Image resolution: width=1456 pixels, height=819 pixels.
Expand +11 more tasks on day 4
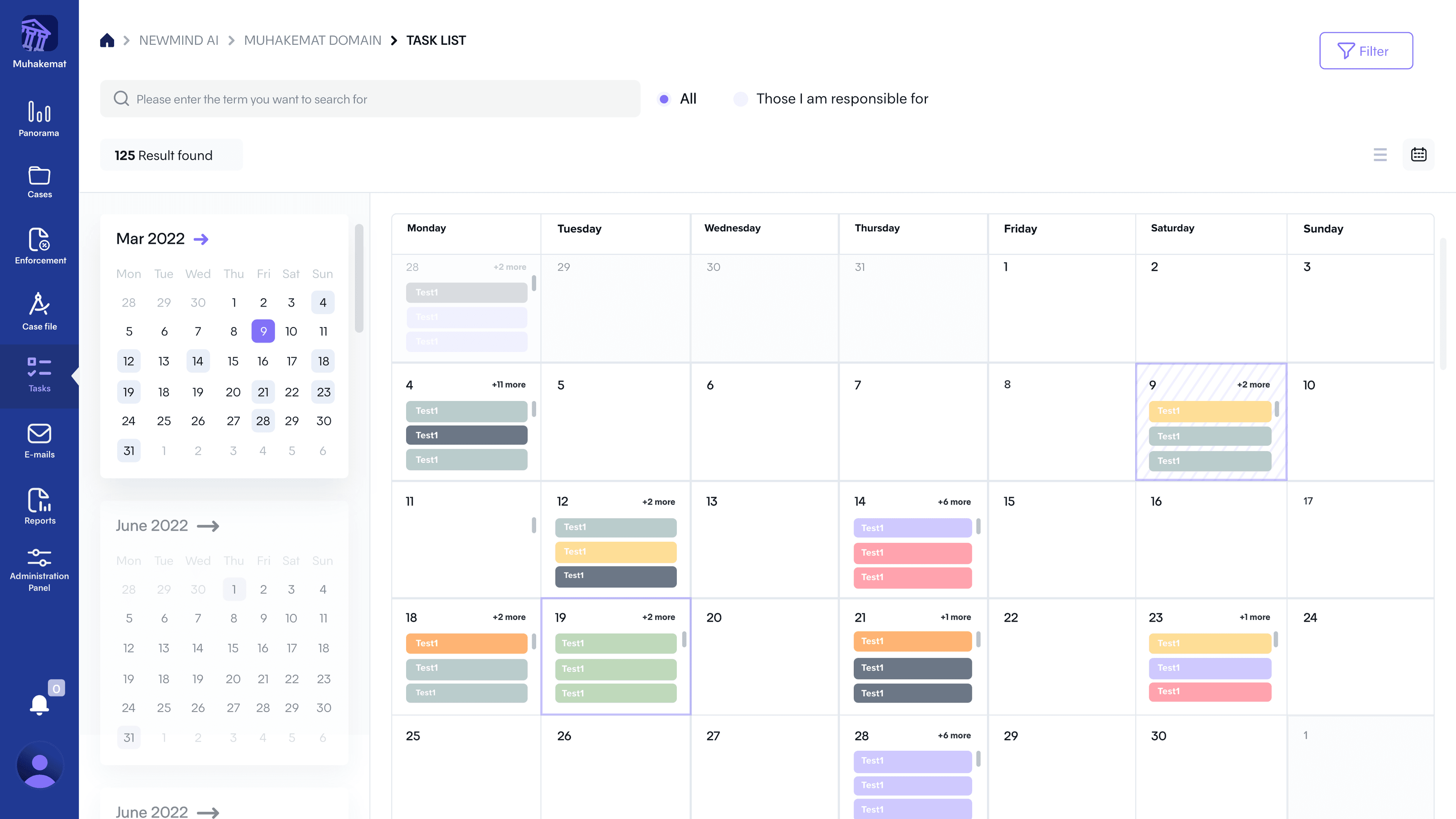(x=508, y=385)
